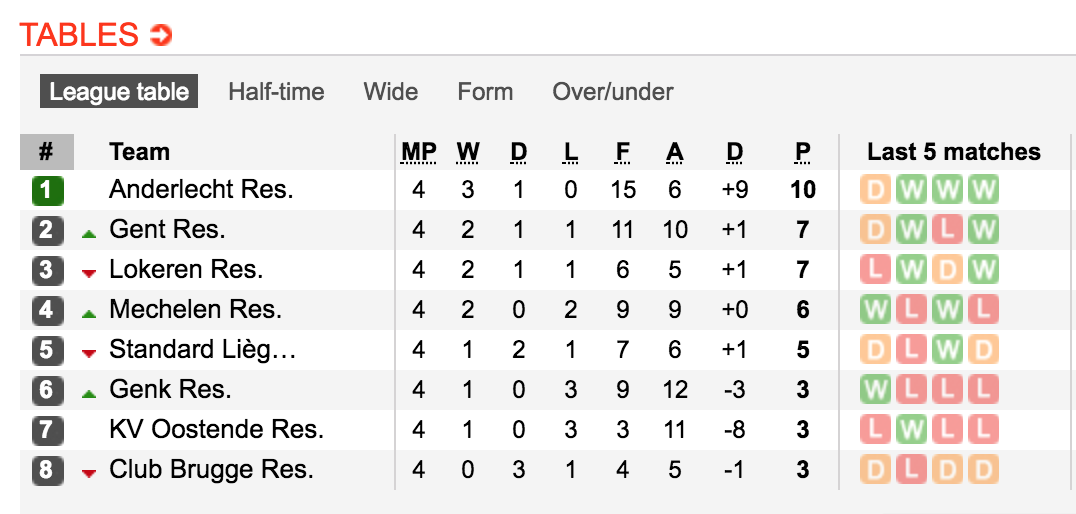The width and height of the screenshot is (1076, 514).
Task: Click the P points column header
Action: (x=802, y=152)
